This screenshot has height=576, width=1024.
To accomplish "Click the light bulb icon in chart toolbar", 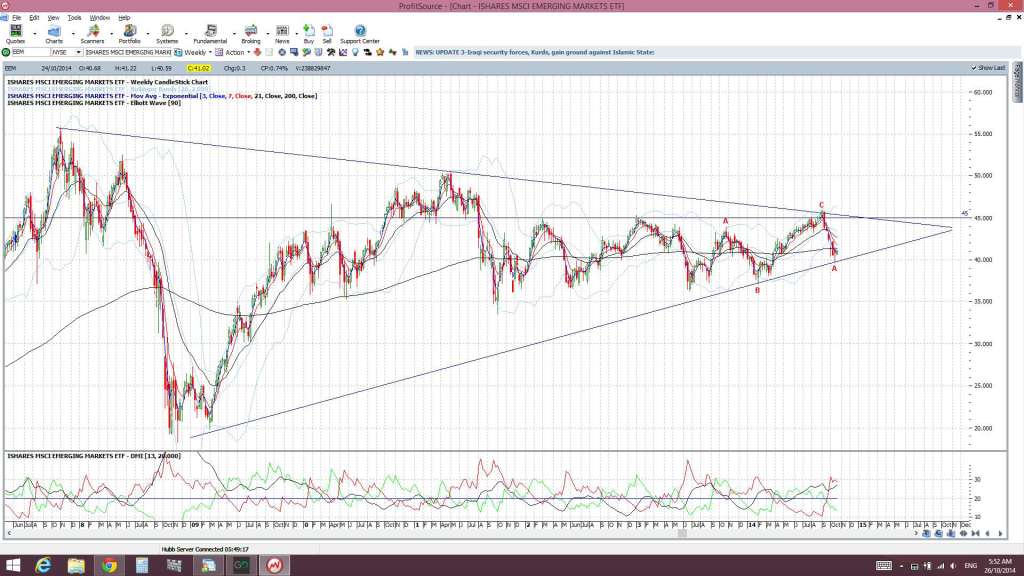I will (x=355, y=52).
